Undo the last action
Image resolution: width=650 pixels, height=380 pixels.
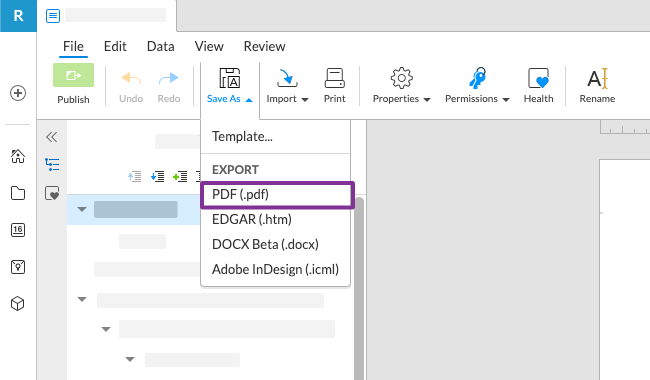tap(131, 87)
